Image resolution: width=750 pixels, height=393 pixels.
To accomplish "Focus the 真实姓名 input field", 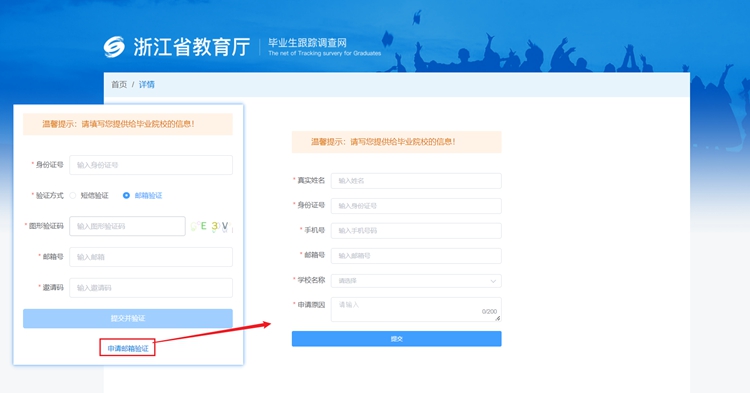I will (416, 181).
